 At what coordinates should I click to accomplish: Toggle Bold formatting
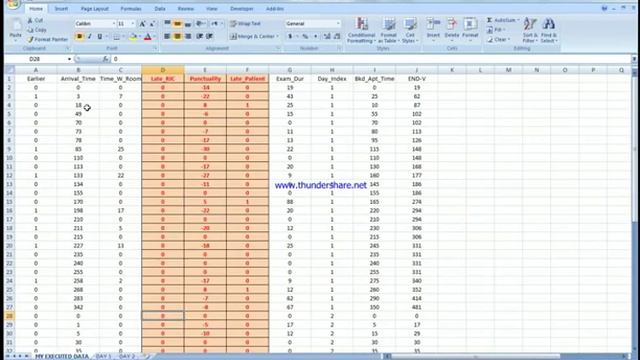[x=80, y=37]
